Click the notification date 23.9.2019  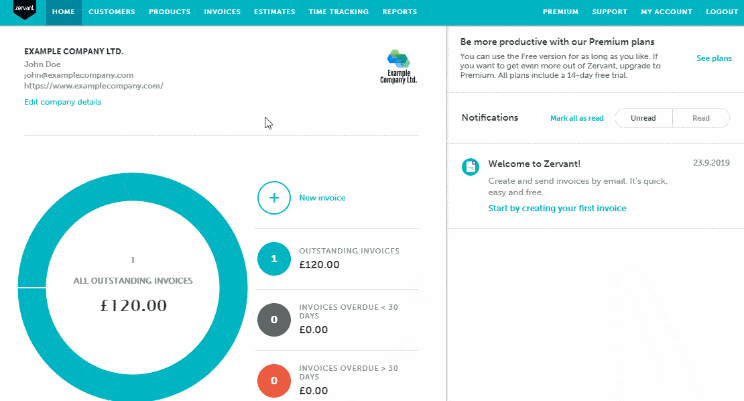click(711, 163)
